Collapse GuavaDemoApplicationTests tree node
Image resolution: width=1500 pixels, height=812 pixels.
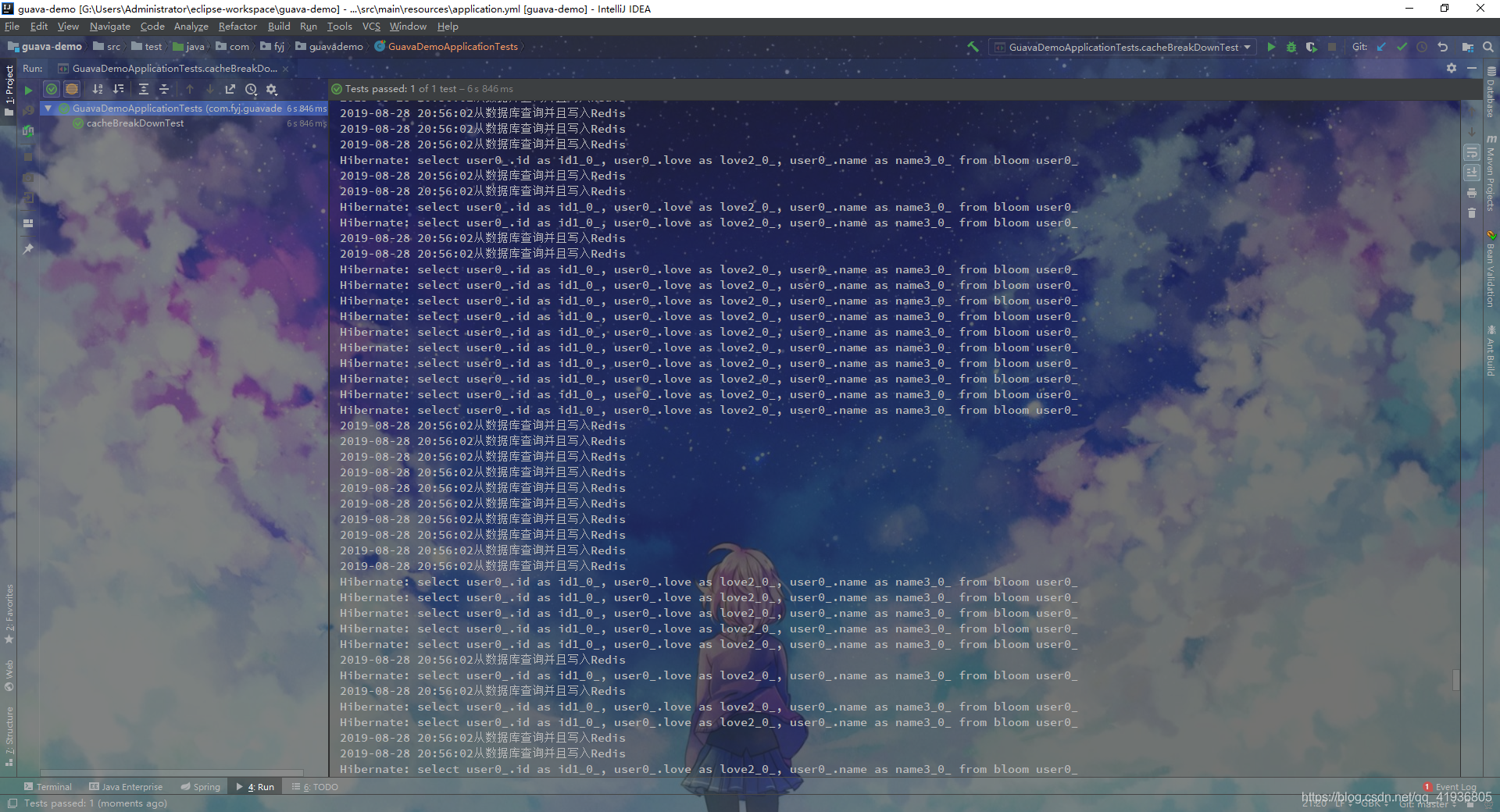[x=48, y=109]
